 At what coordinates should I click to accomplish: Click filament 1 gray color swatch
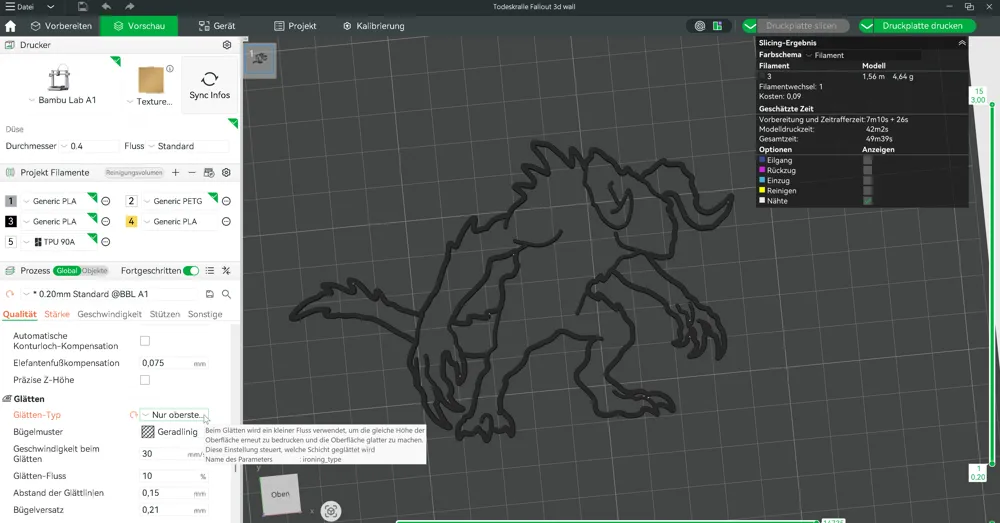coord(10,201)
